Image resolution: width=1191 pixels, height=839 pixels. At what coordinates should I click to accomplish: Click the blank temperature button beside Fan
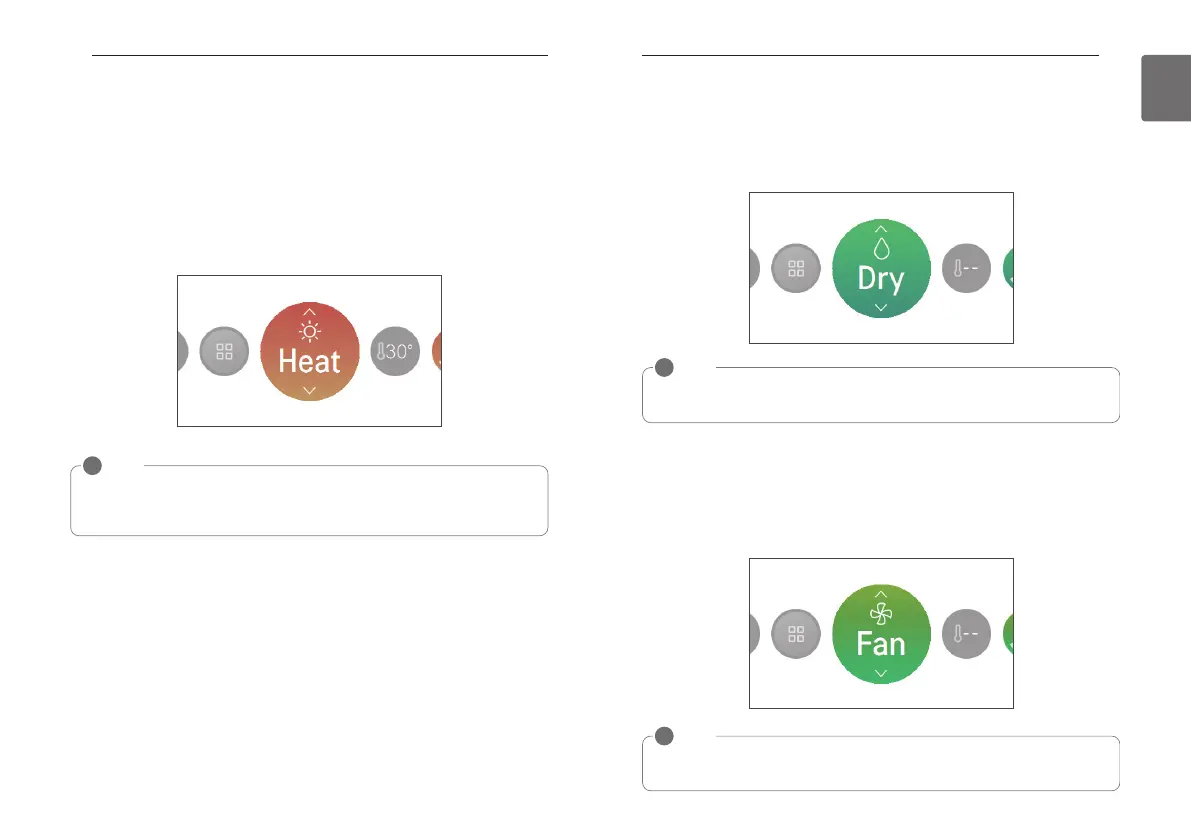(x=966, y=634)
